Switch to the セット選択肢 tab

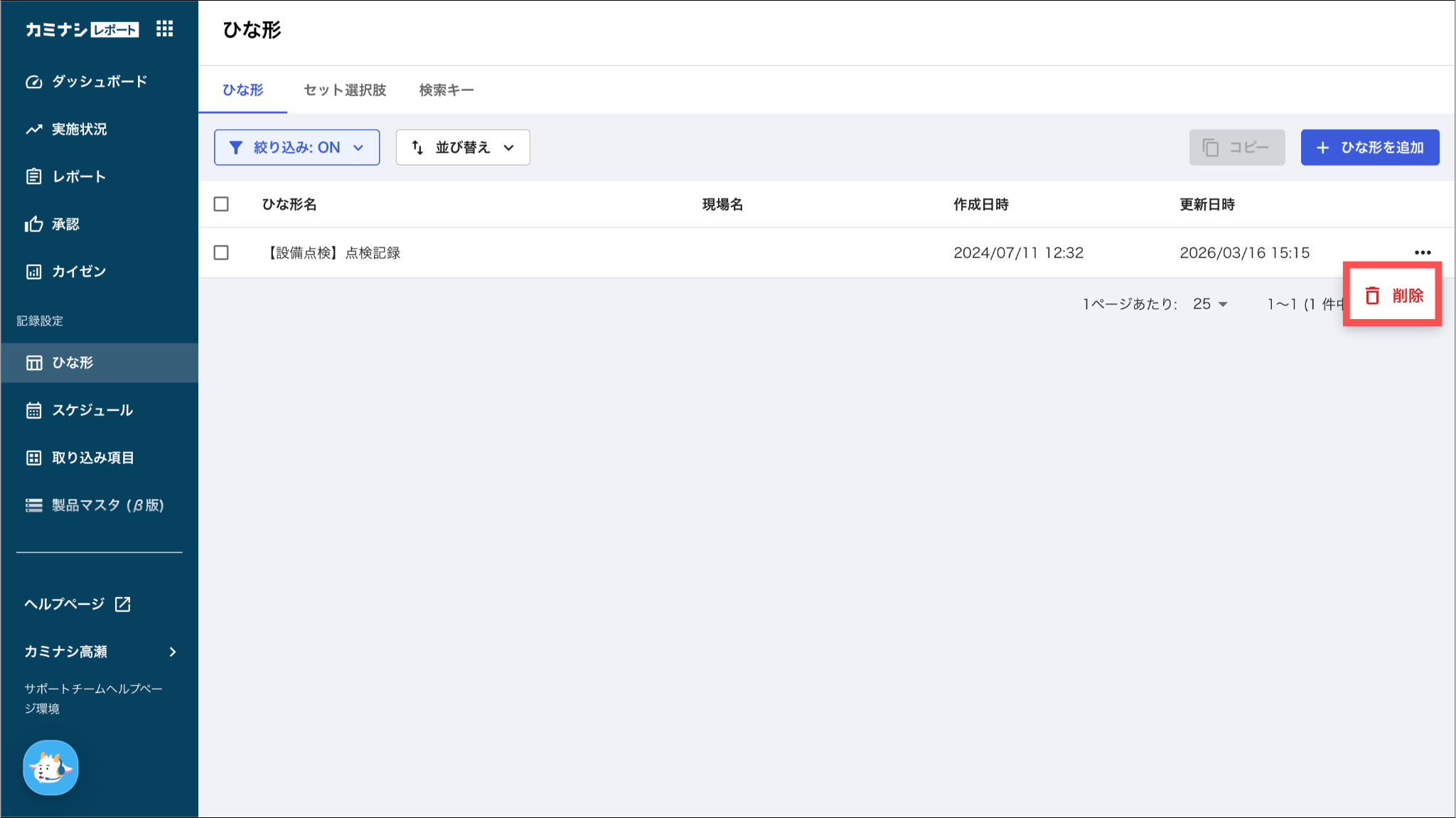[x=345, y=90]
